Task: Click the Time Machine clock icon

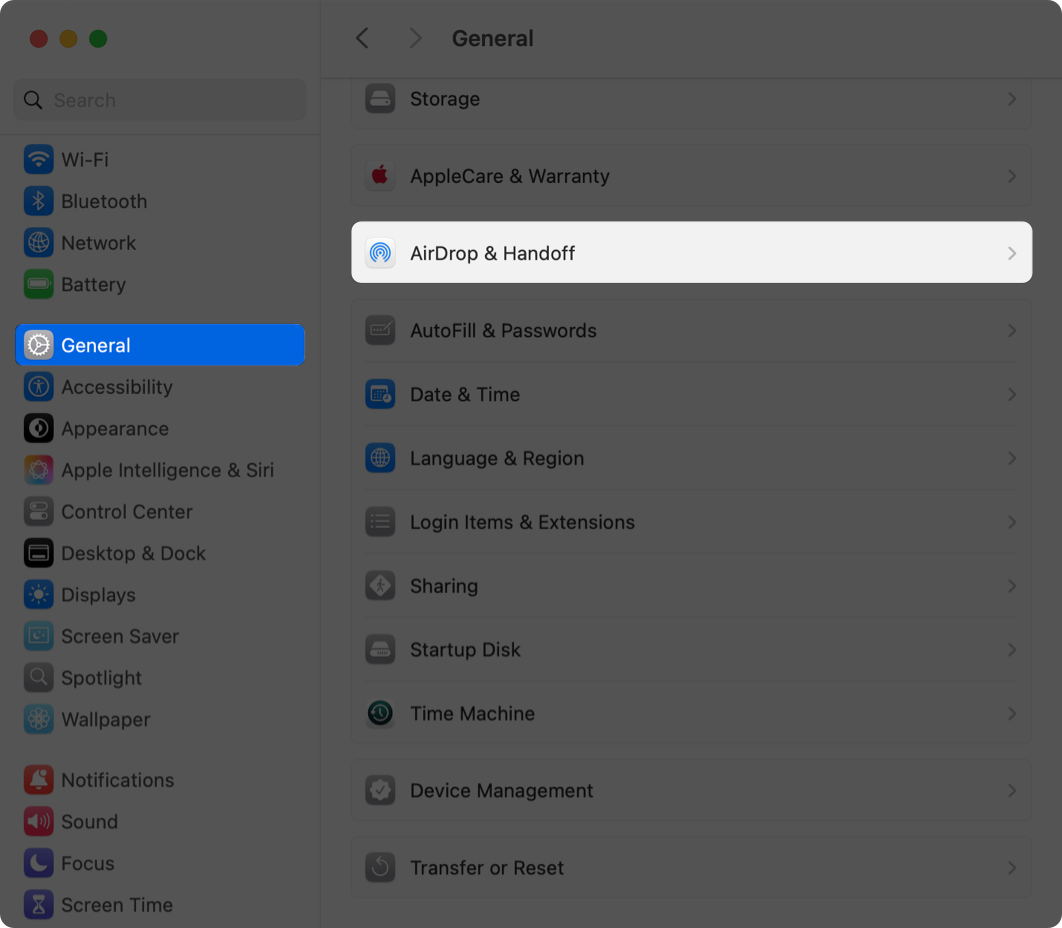Action: point(380,713)
